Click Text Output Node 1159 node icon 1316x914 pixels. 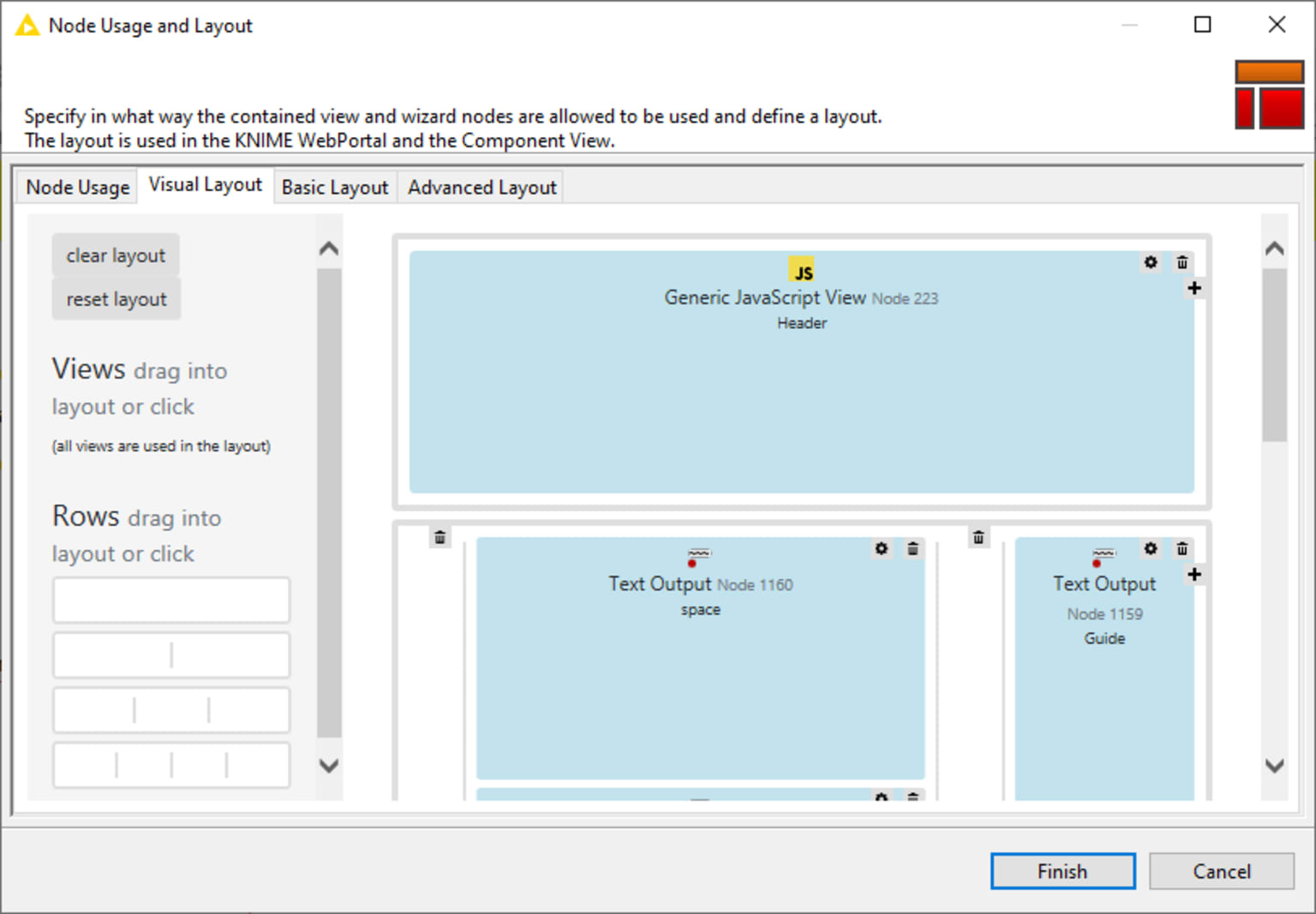1104,557
